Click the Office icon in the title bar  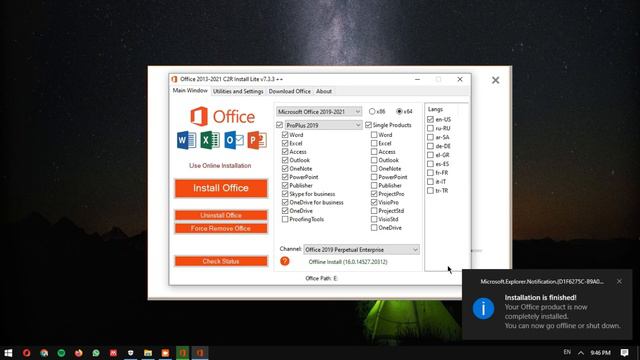(174, 79)
